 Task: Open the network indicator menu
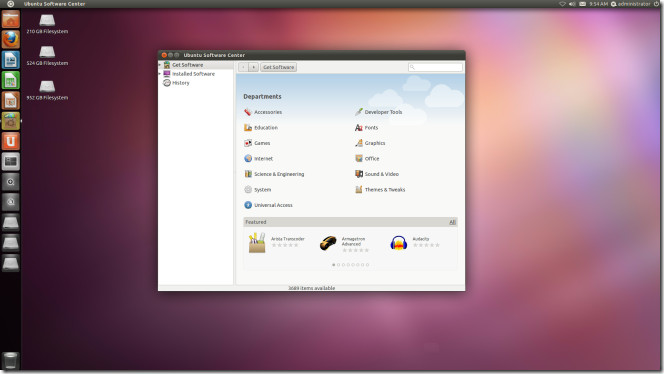(x=562, y=4)
